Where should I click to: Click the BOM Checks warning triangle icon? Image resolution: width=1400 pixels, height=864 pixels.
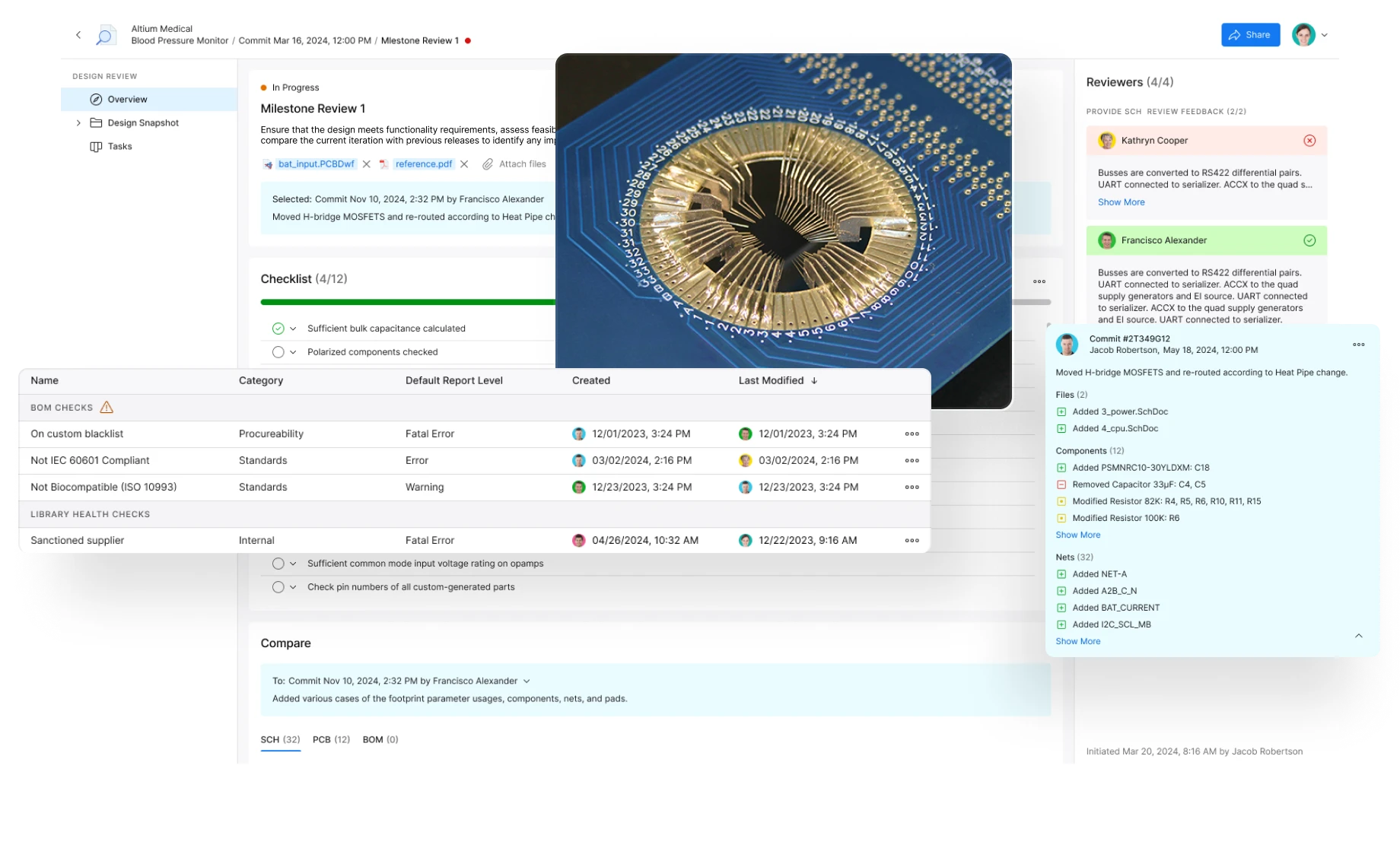coord(107,408)
